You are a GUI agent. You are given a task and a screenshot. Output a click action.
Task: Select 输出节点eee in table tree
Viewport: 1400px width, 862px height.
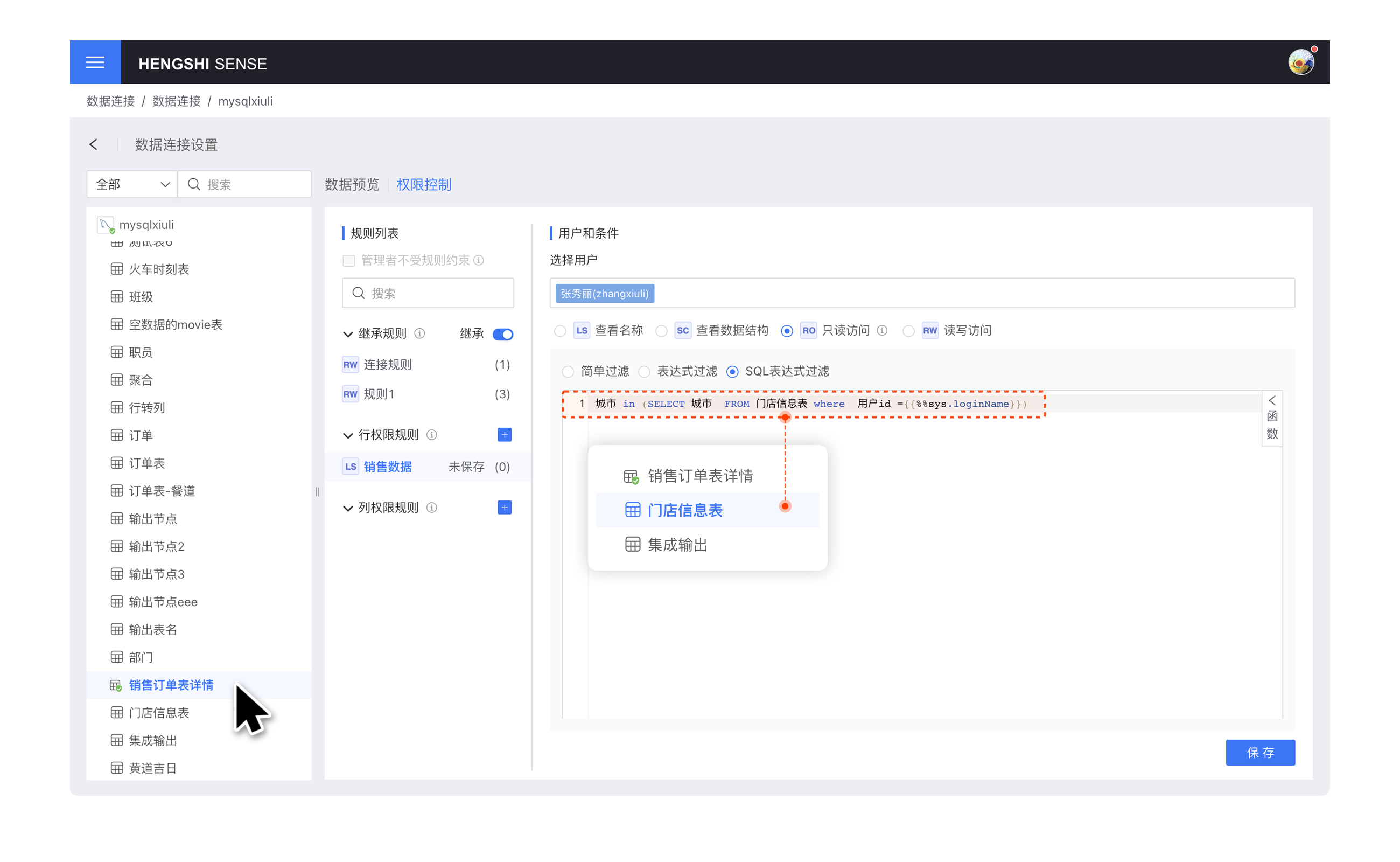point(198,602)
